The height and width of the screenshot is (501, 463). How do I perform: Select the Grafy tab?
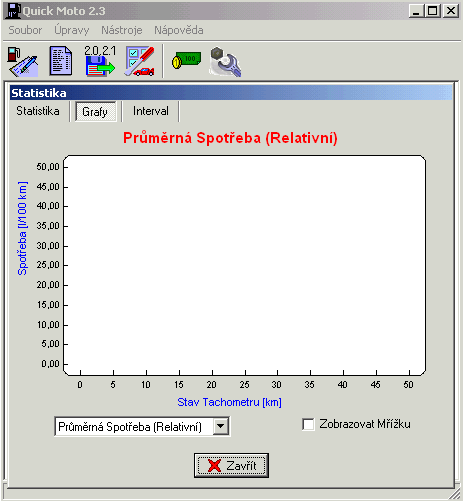point(95,112)
